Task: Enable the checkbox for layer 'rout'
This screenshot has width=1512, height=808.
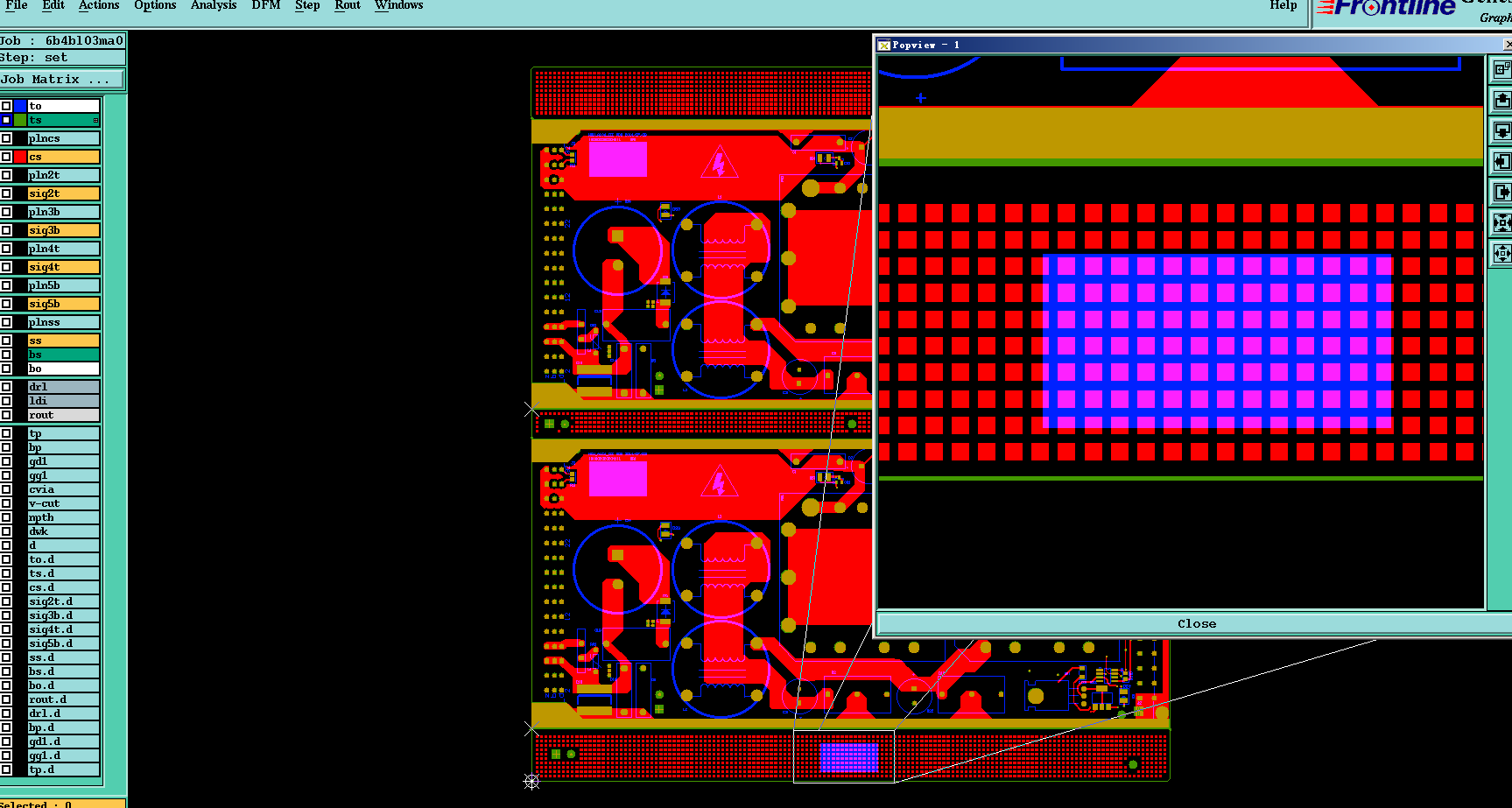Action: (x=6, y=415)
